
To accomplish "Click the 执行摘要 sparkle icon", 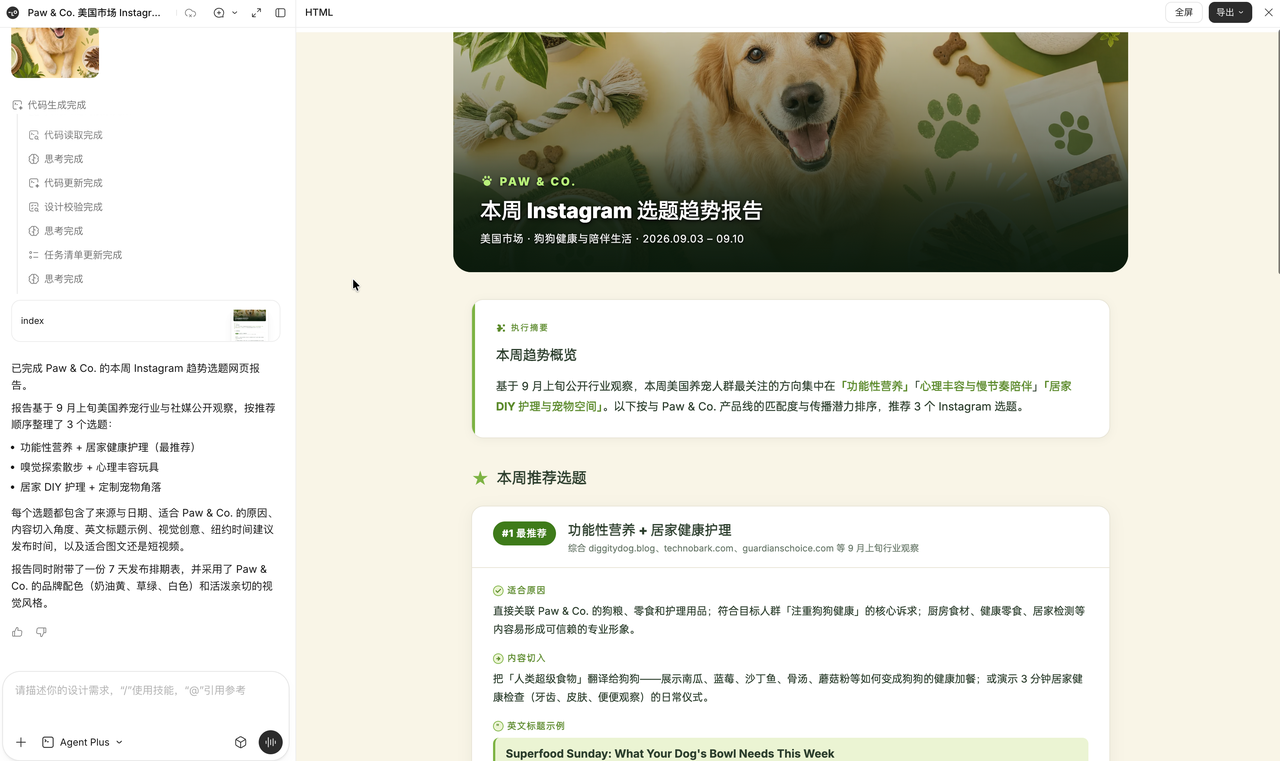I will tap(501, 328).
